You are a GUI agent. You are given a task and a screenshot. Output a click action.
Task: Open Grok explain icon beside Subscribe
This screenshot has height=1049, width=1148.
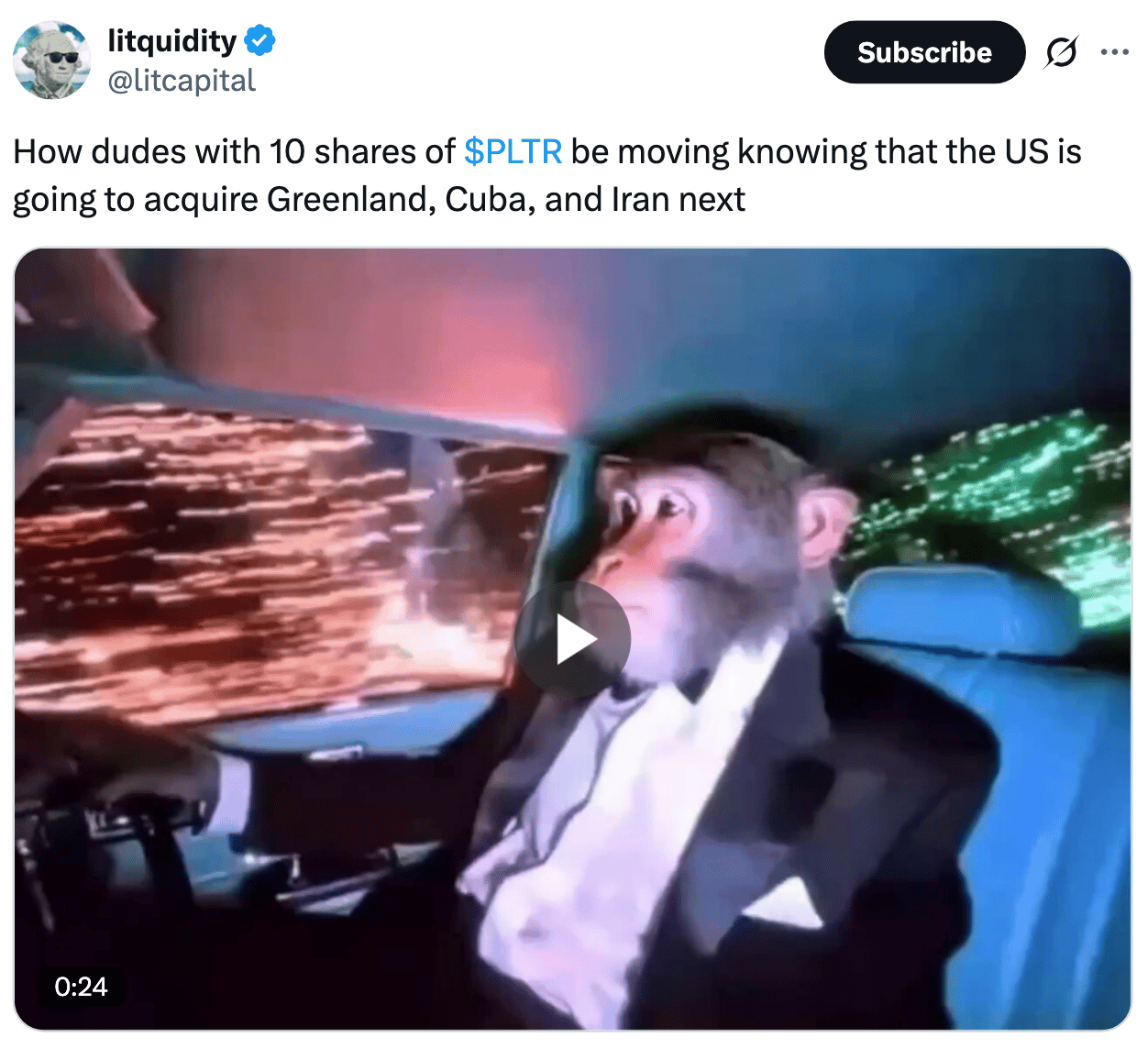pyautogui.click(x=1061, y=52)
